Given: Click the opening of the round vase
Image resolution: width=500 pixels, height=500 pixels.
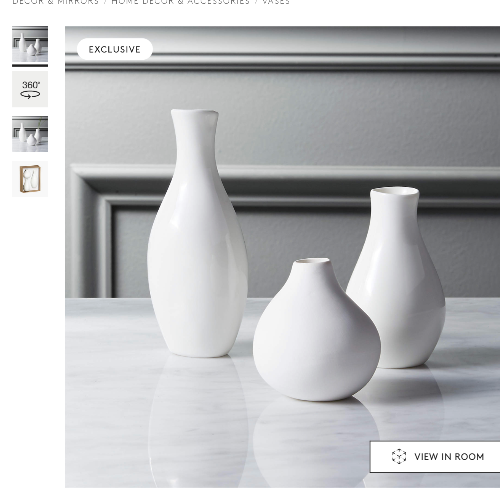Looking at the screenshot, I should 312,261.
